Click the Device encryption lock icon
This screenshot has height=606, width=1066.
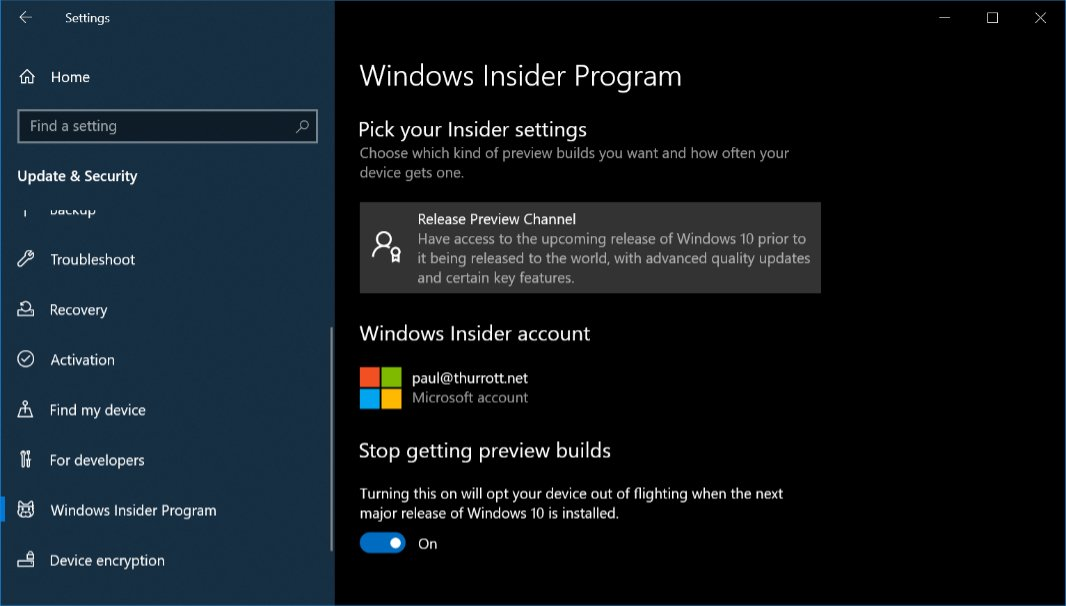point(26,560)
